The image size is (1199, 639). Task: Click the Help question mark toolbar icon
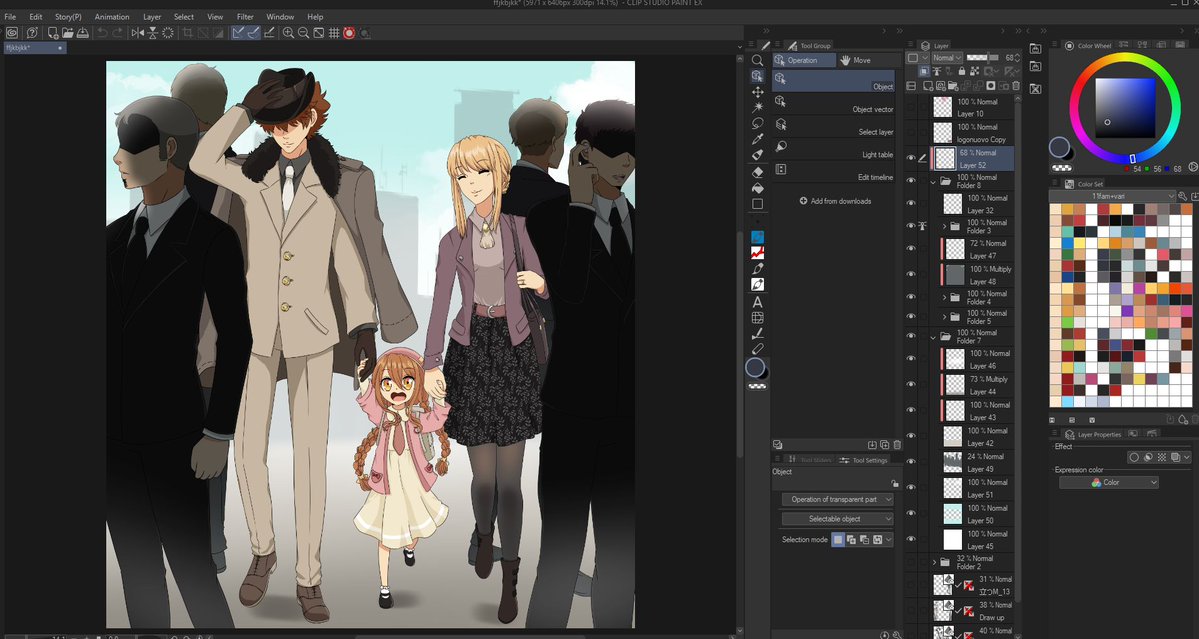point(32,33)
